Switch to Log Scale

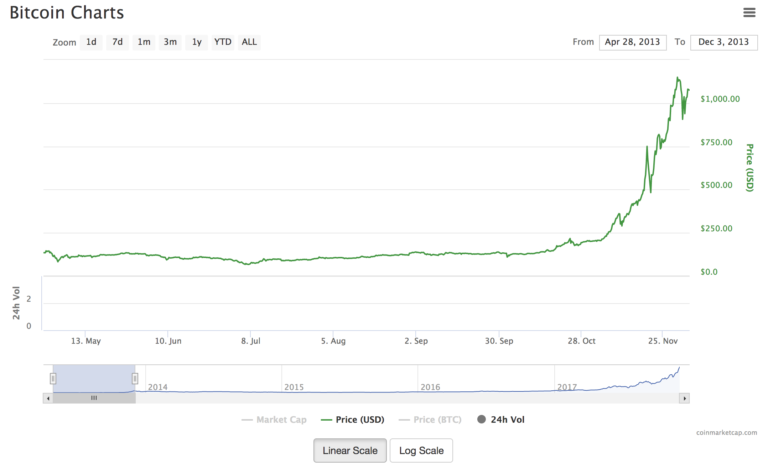click(x=421, y=451)
